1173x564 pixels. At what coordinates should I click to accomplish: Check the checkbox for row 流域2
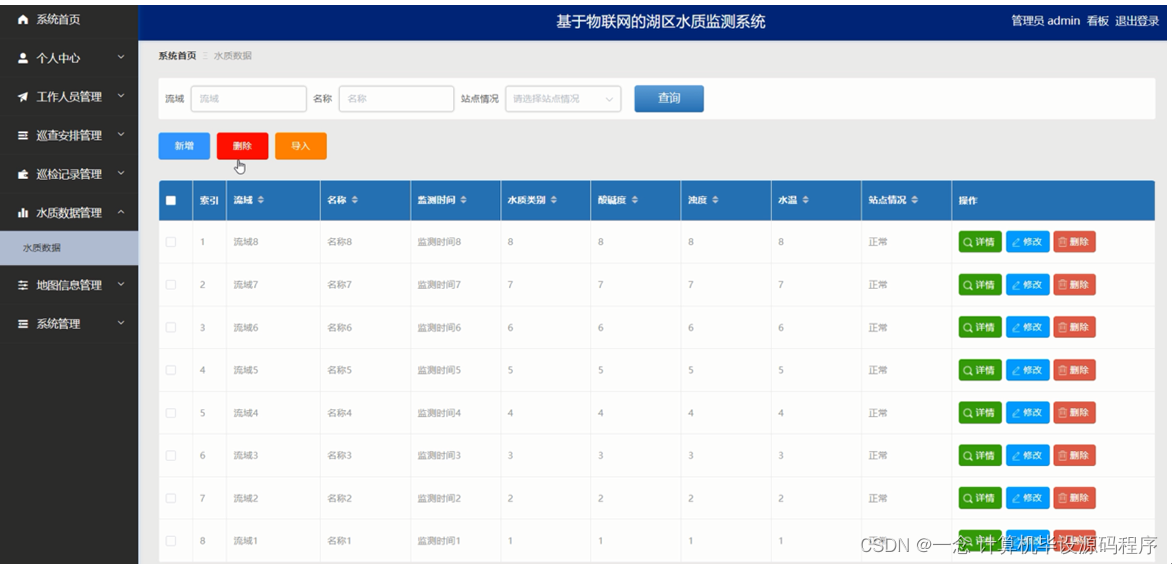pos(171,498)
